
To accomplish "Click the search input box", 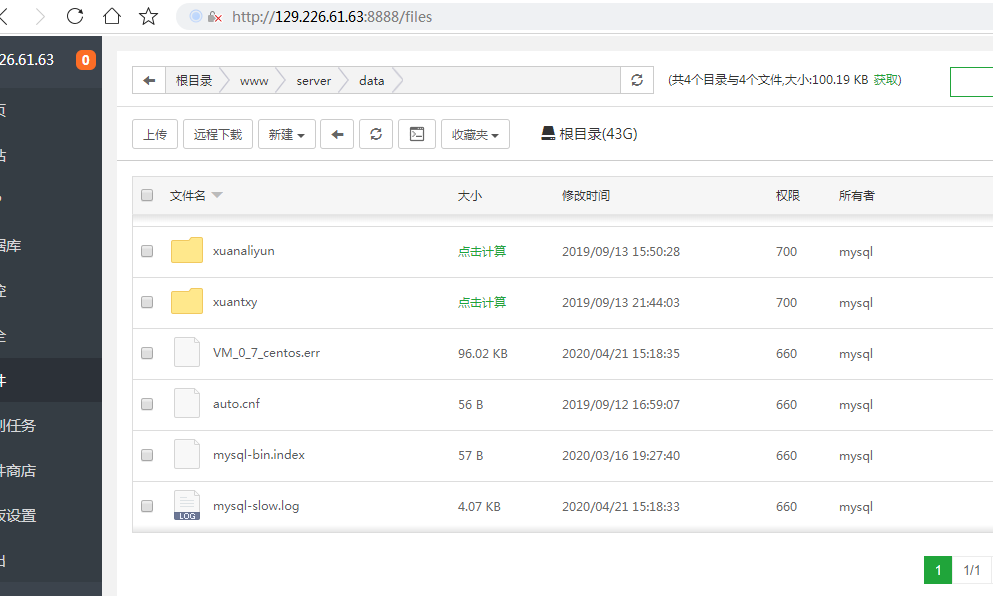I will [x=971, y=82].
